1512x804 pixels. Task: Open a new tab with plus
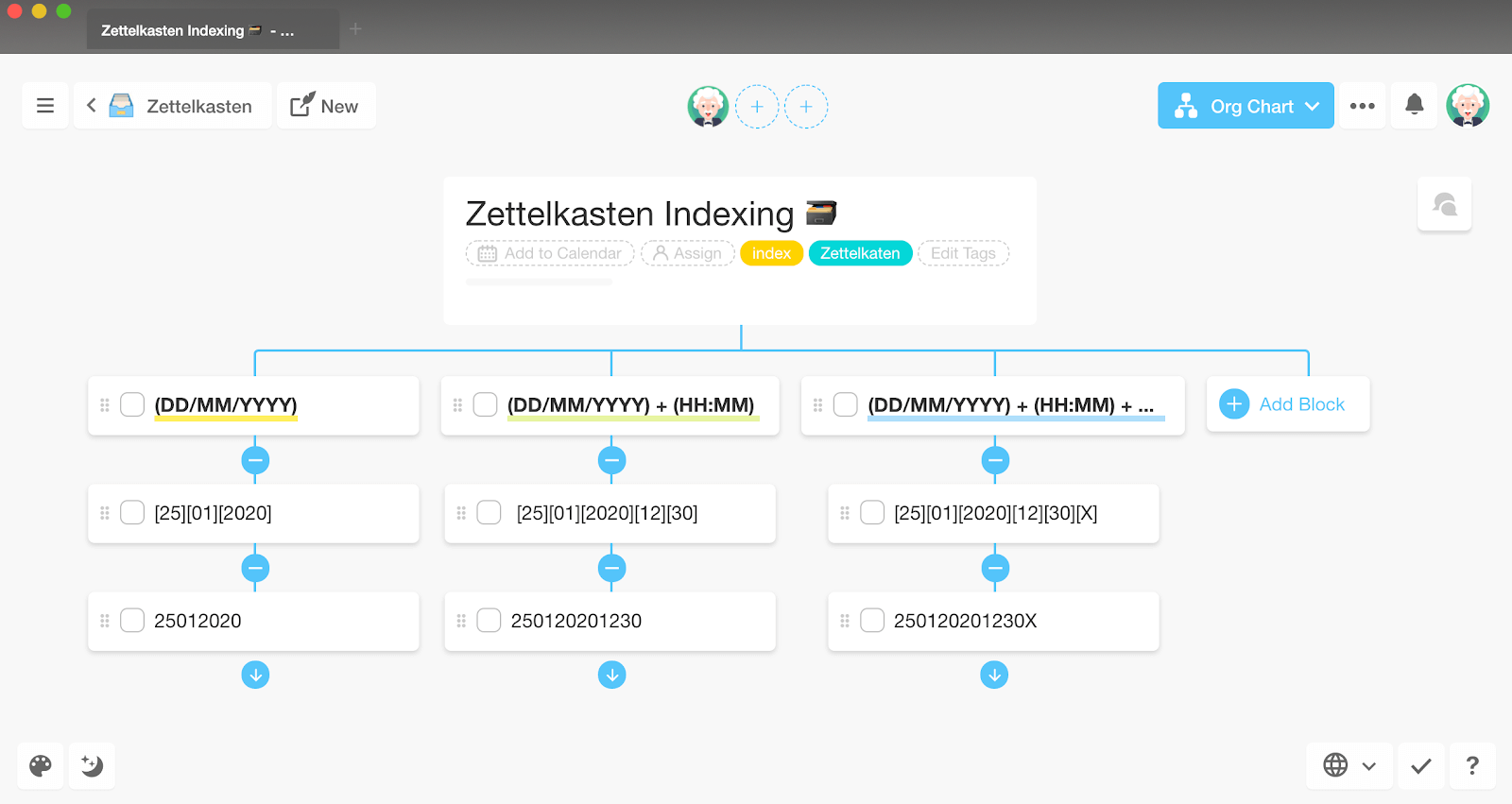point(355,28)
